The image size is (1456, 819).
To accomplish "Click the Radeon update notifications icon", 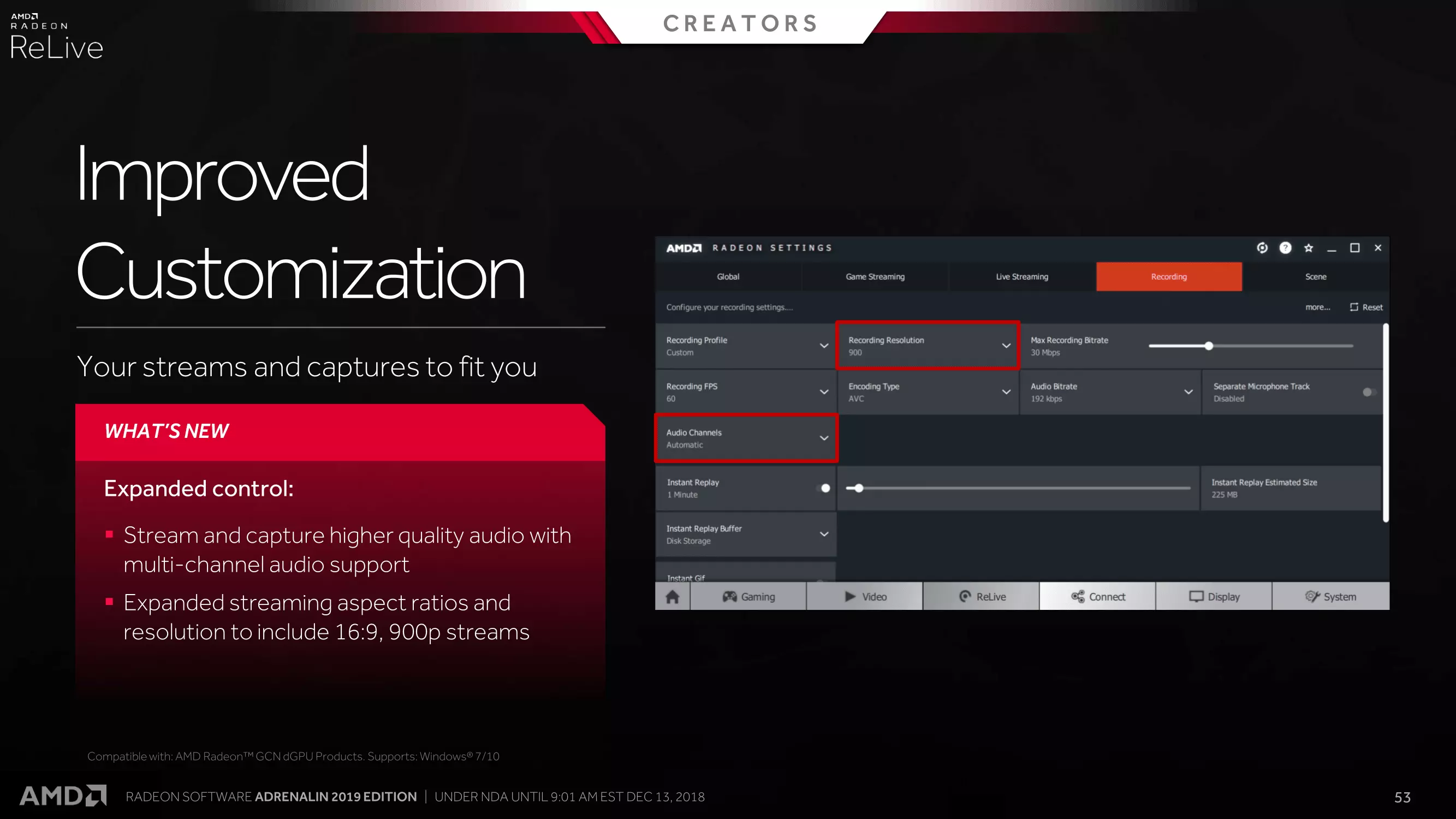I will tap(1262, 248).
